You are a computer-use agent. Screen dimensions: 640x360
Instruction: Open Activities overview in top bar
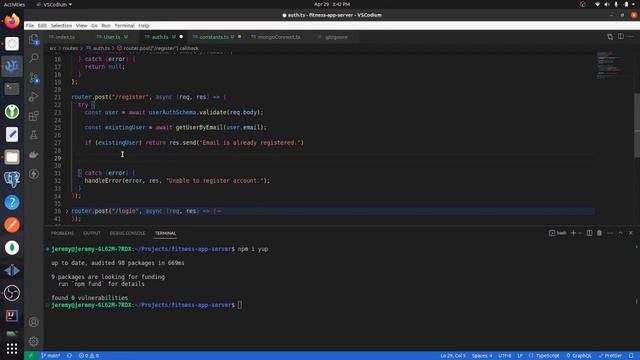click(14, 4)
